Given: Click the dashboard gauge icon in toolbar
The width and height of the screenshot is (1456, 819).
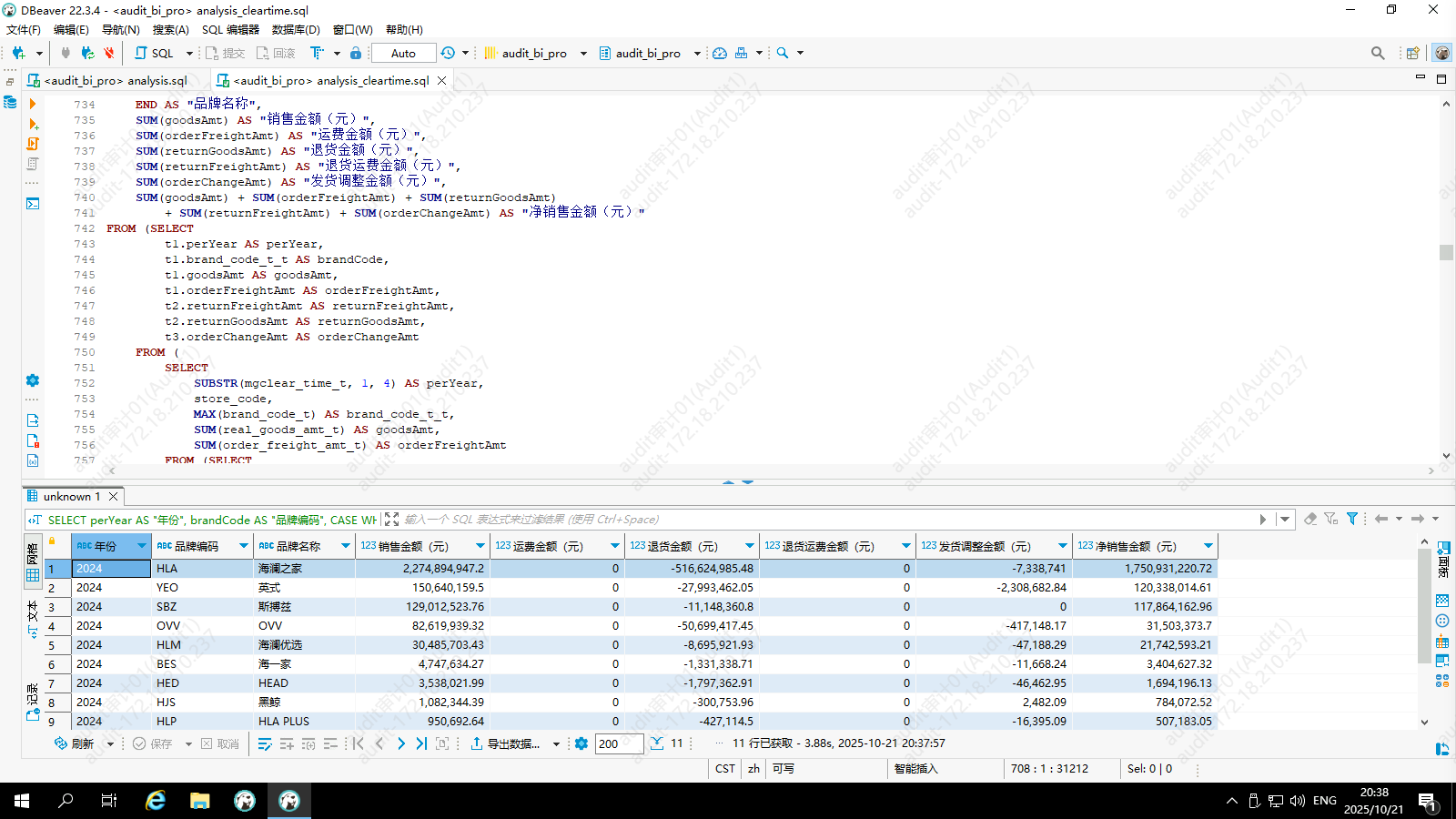Looking at the screenshot, I should click(720, 53).
